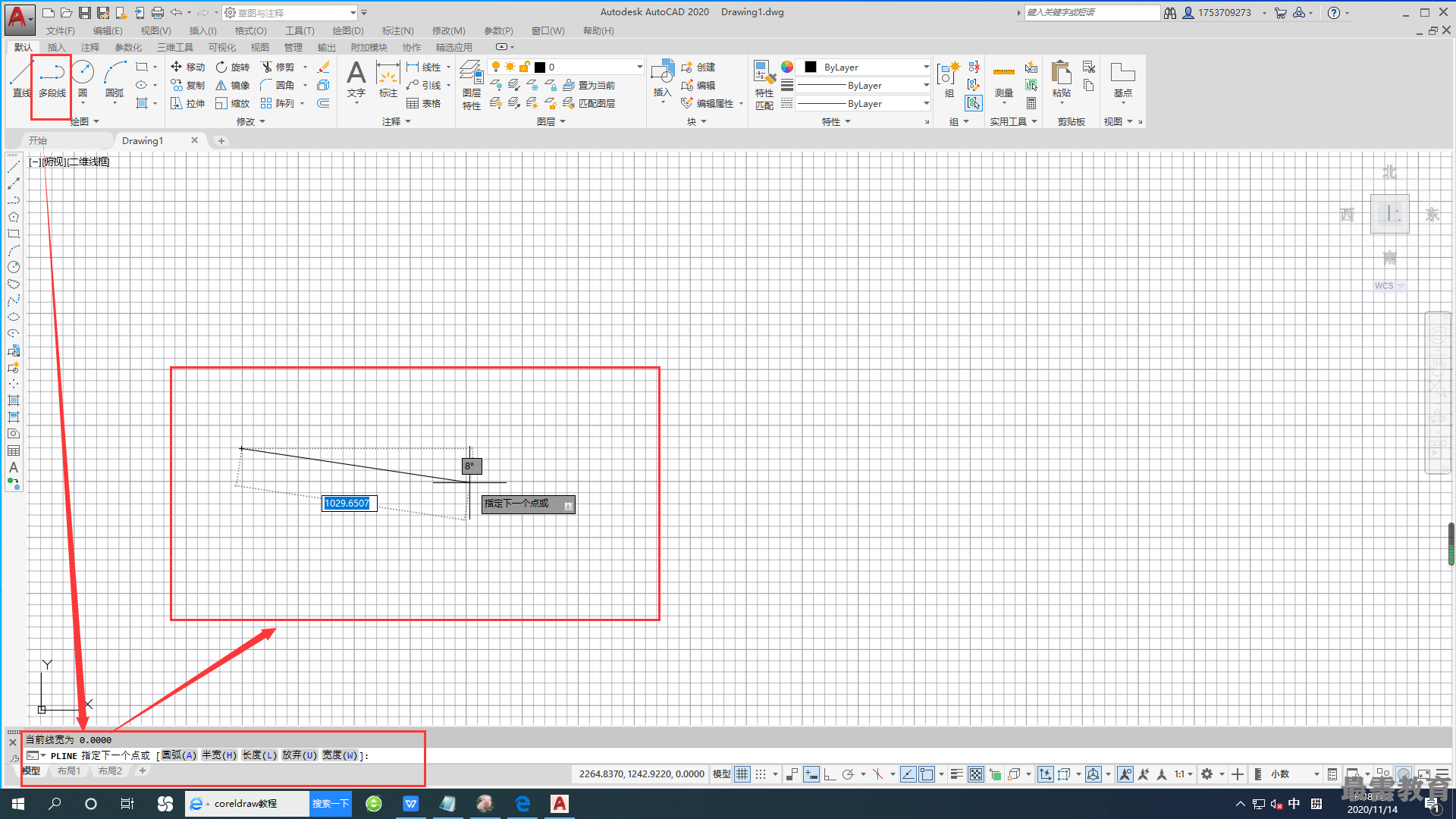Viewport: 1456px width, 819px height.
Task: Open the Dimension (标注) tool
Action: pyautogui.click(x=388, y=80)
